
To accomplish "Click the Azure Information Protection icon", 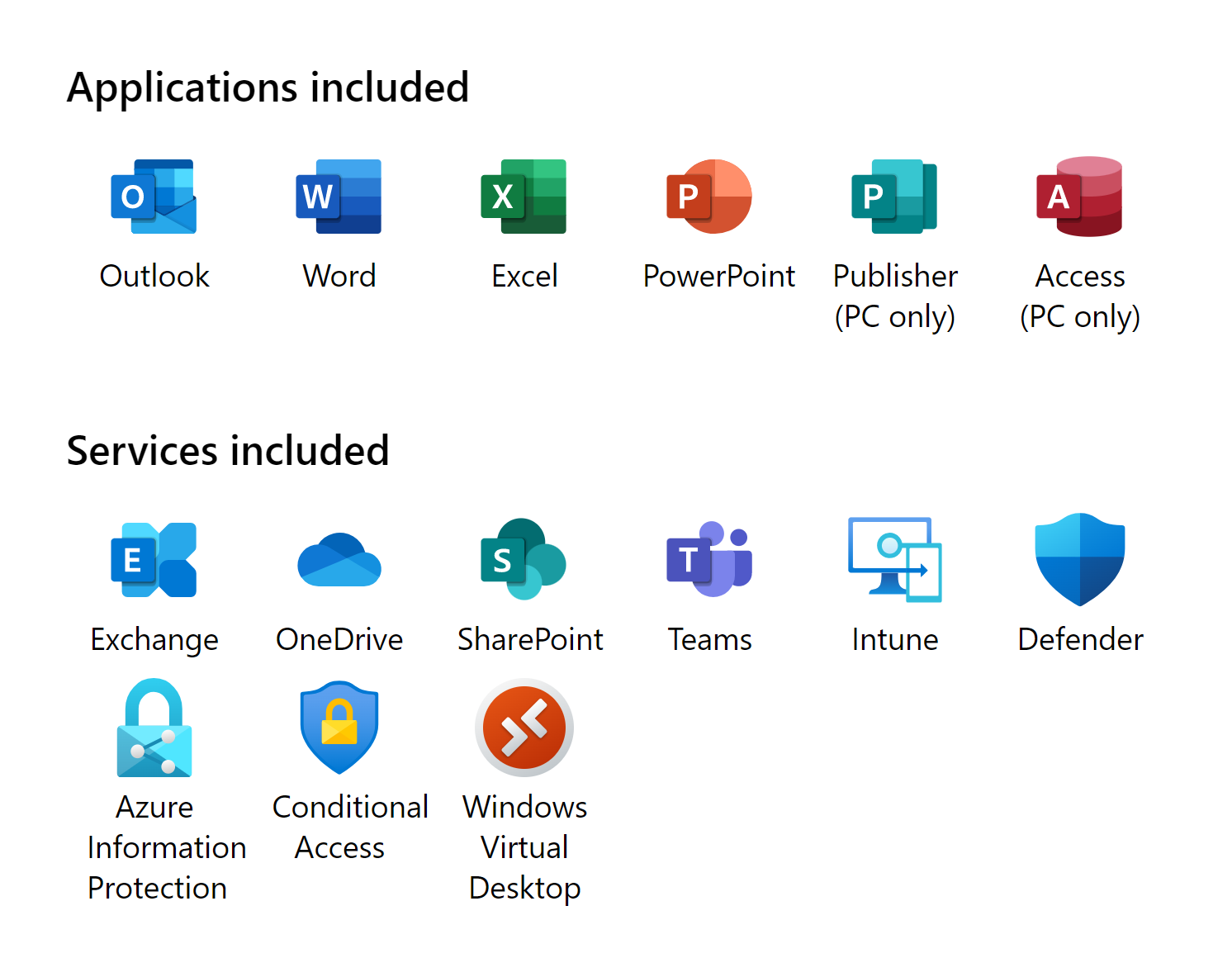I will point(154,728).
